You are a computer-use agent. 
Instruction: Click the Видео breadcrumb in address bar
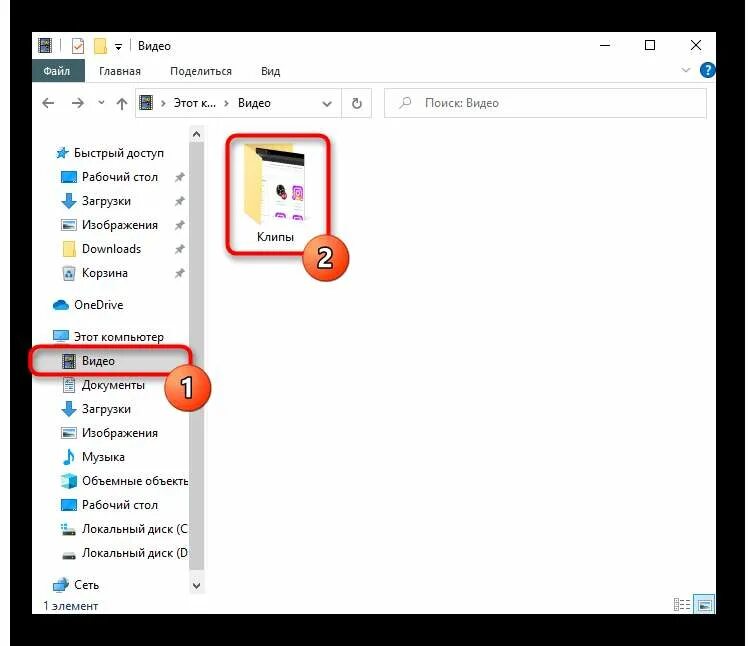tap(254, 103)
